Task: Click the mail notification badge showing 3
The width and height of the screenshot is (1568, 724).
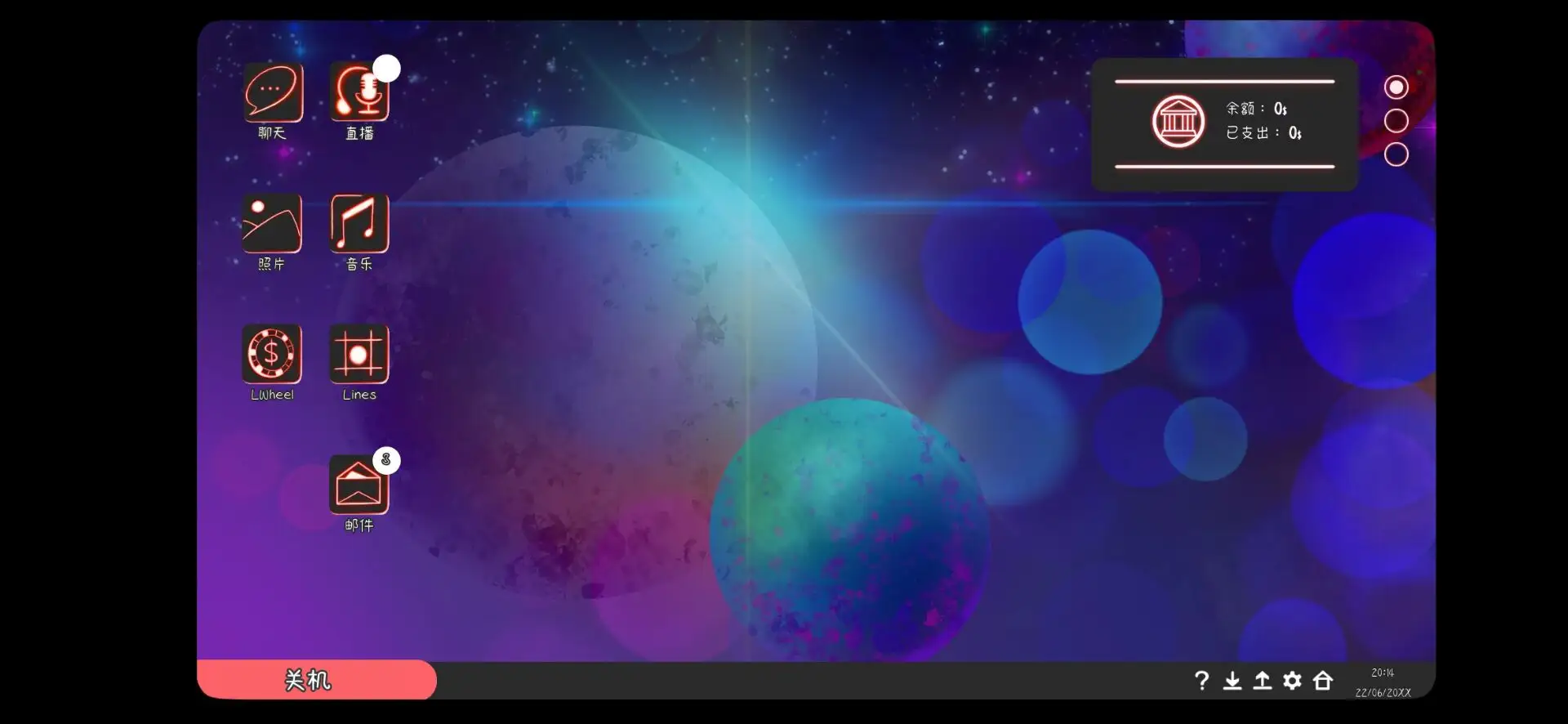Action: pyautogui.click(x=386, y=460)
